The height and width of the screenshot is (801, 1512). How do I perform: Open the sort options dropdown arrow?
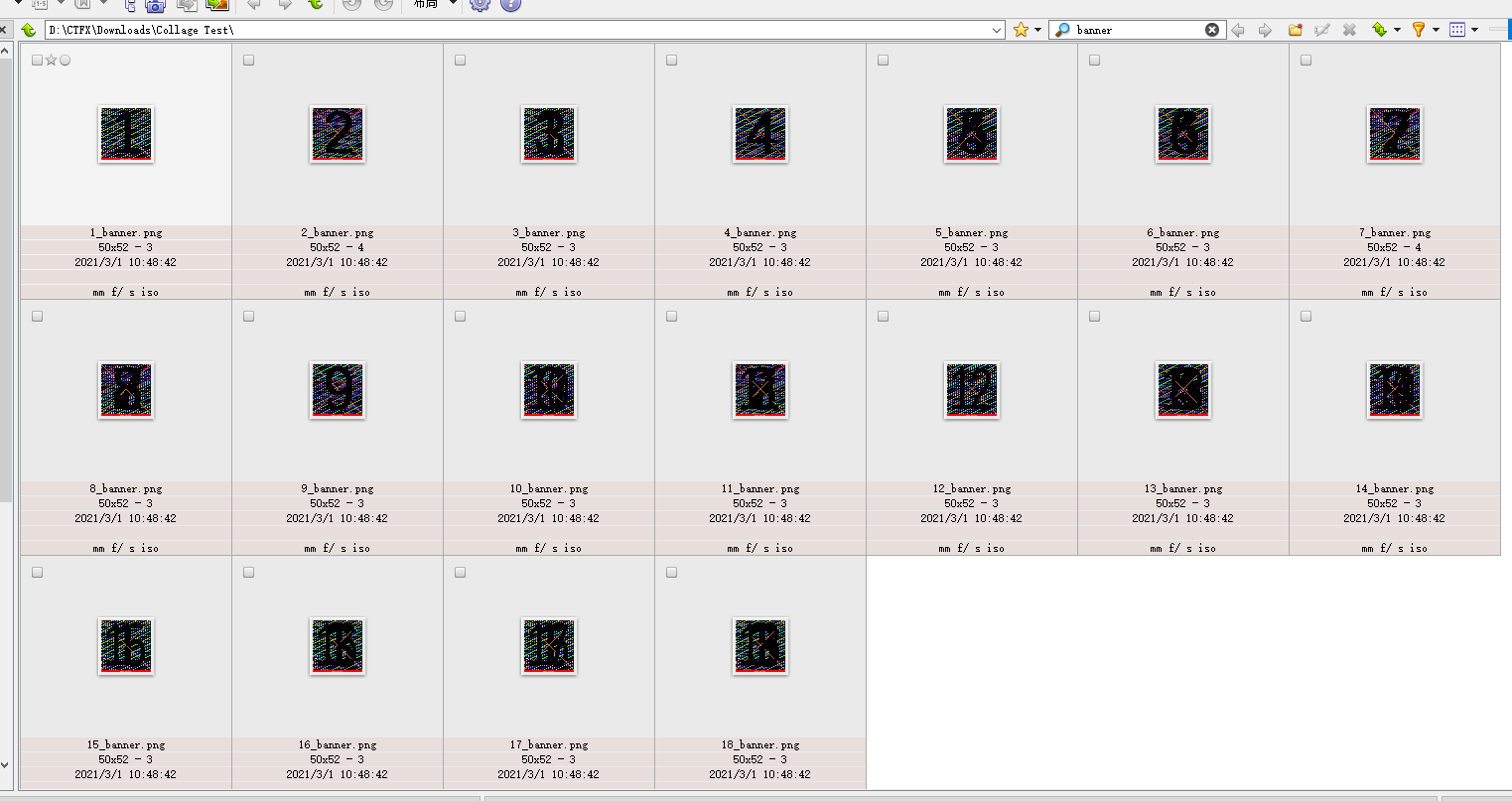(x=1397, y=30)
